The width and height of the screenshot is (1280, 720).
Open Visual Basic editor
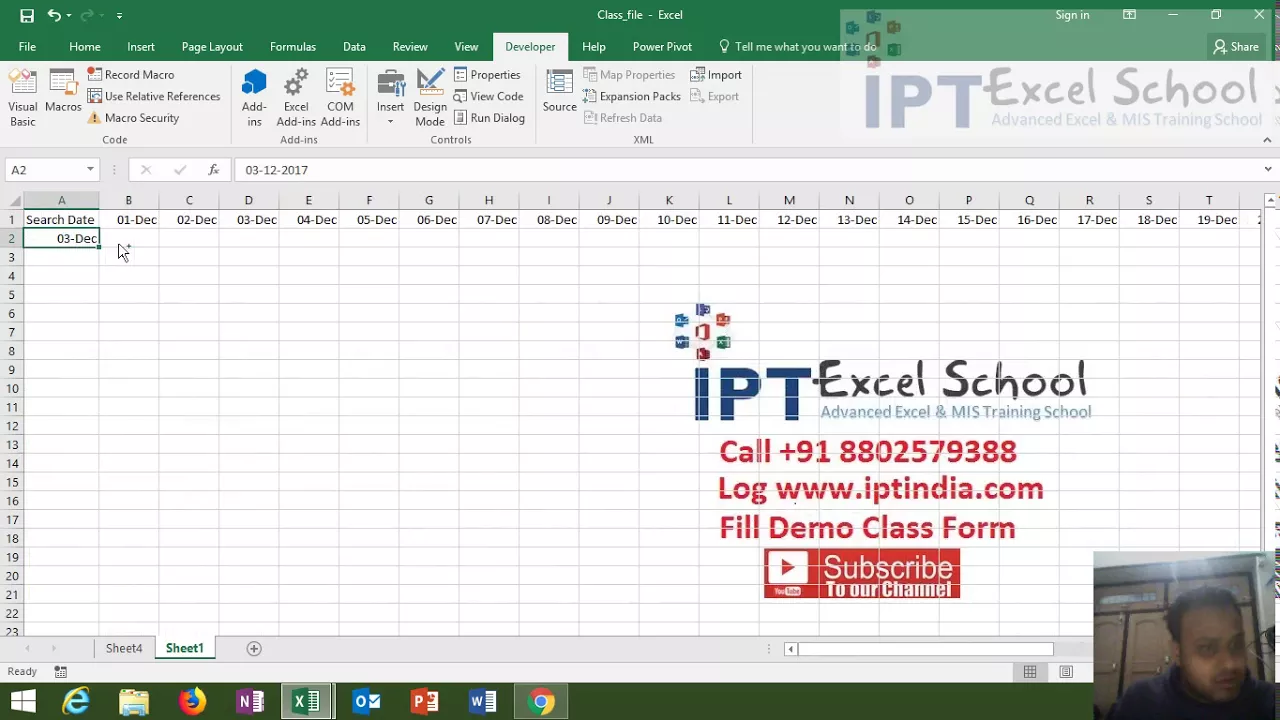coord(23,98)
